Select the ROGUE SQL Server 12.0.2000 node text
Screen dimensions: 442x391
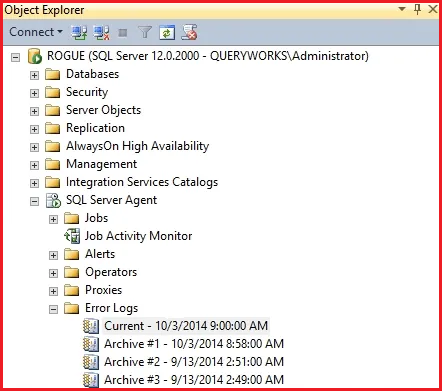[208, 56]
